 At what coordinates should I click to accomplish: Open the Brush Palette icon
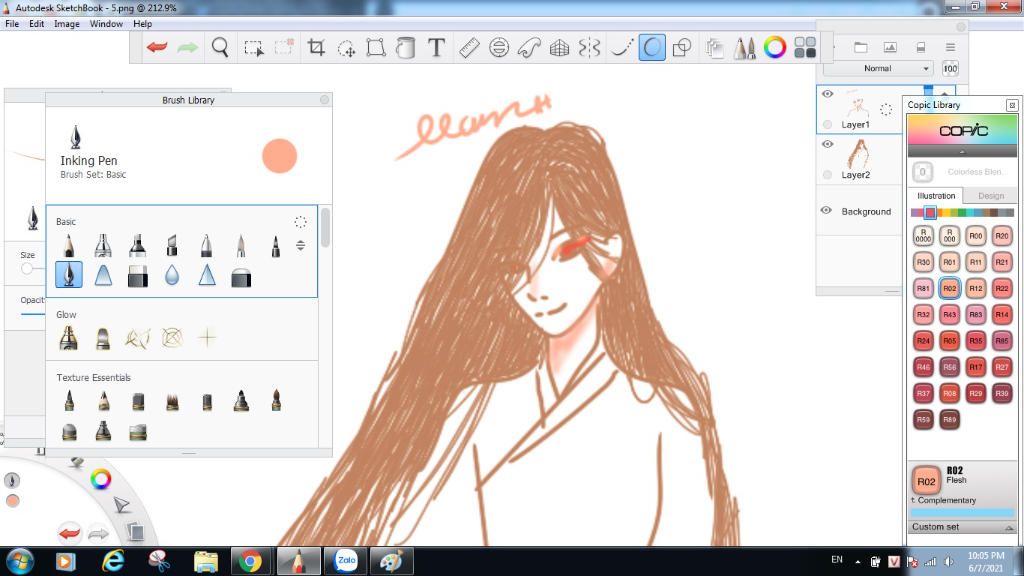[x=744, y=48]
